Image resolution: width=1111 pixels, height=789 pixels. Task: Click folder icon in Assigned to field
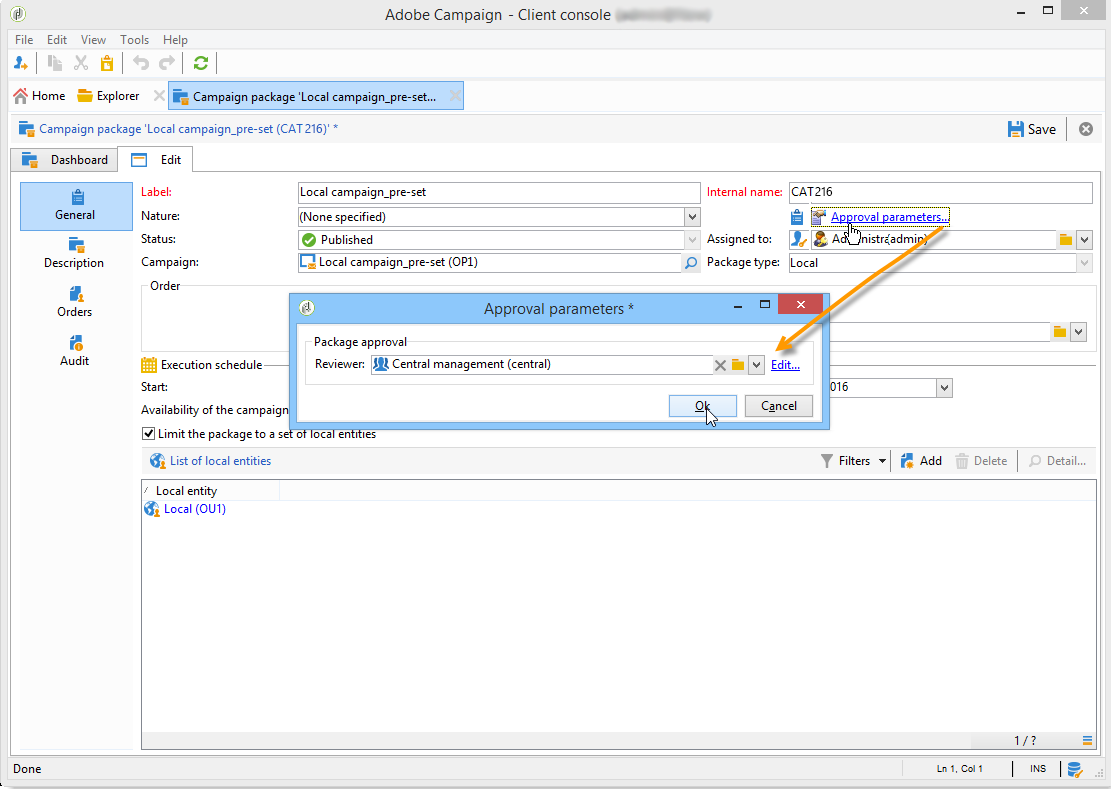pos(1065,240)
